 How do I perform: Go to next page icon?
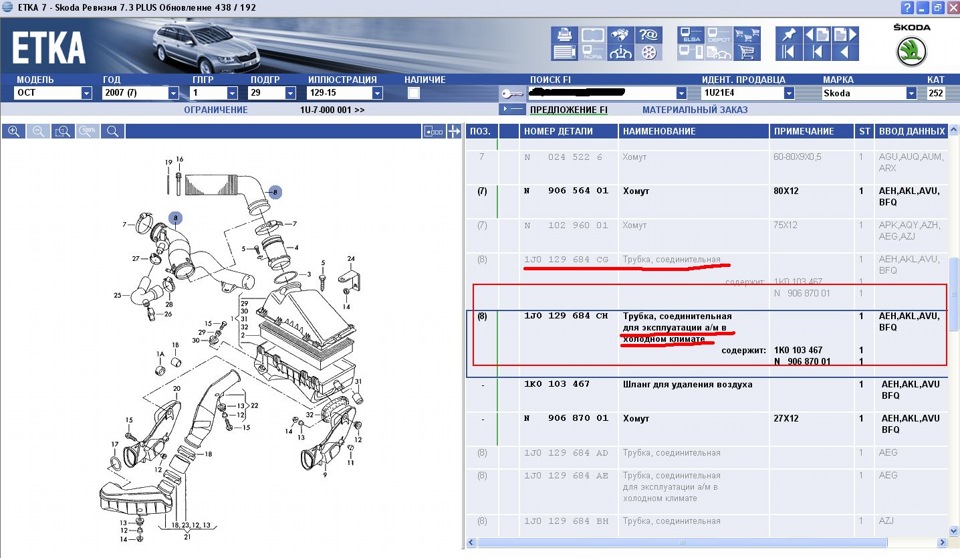click(845, 35)
